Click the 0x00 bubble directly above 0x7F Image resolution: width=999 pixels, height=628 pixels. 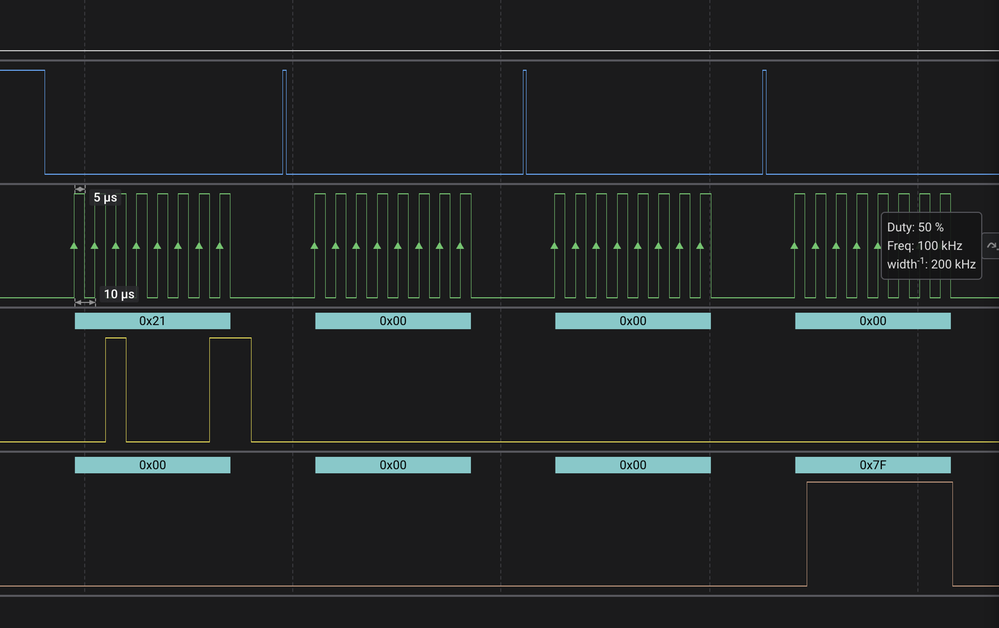(x=873, y=321)
